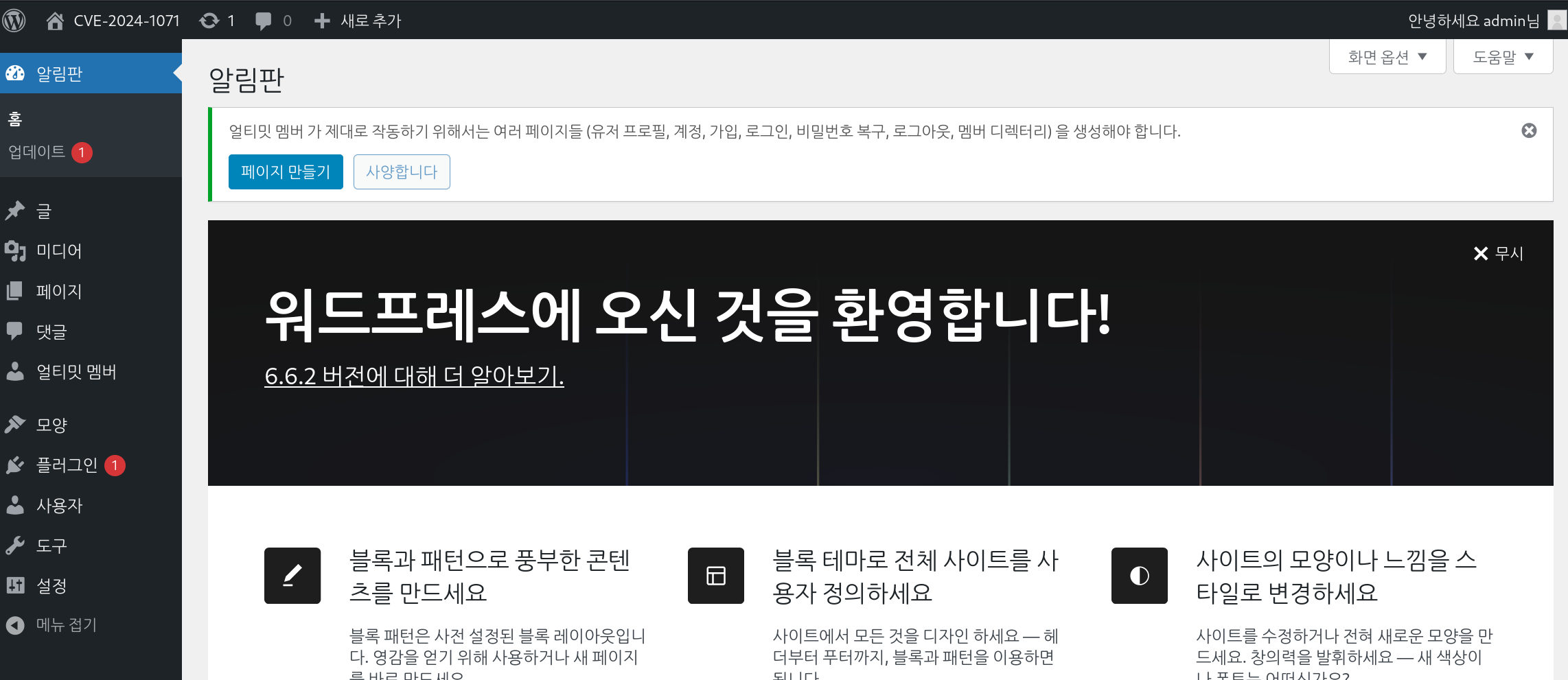Collapse sidebar via 메뉴 접기

(91, 625)
